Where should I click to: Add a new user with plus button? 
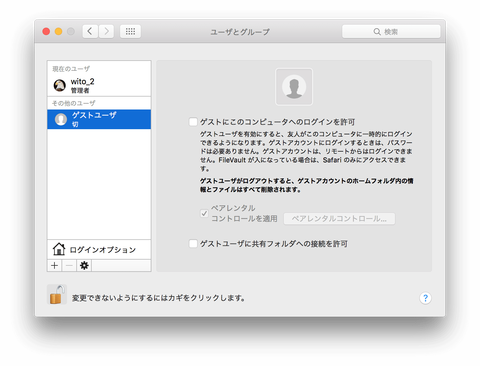55,266
